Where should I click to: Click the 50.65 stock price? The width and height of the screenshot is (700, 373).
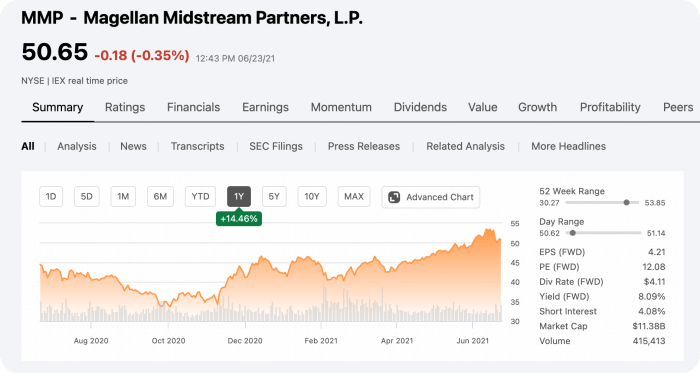click(x=54, y=52)
